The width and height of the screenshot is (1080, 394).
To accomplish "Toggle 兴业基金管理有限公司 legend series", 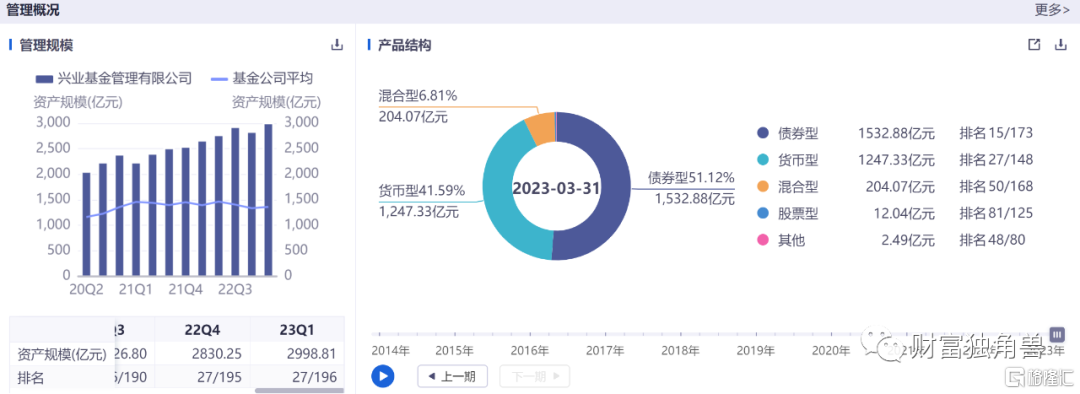I will point(114,79).
